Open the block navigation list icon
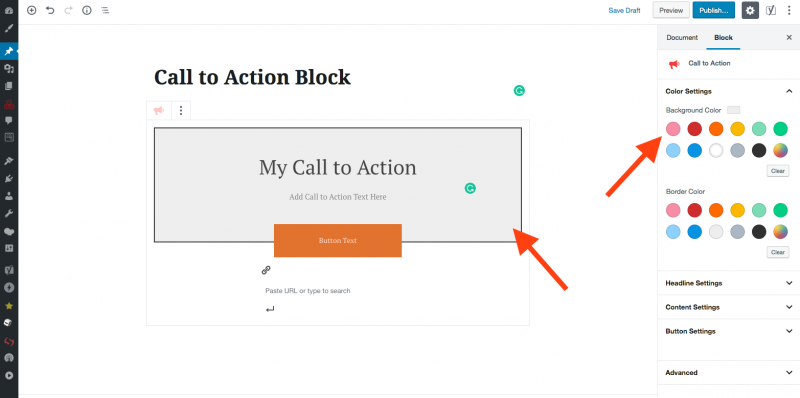This screenshot has width=800, height=398. [105, 10]
